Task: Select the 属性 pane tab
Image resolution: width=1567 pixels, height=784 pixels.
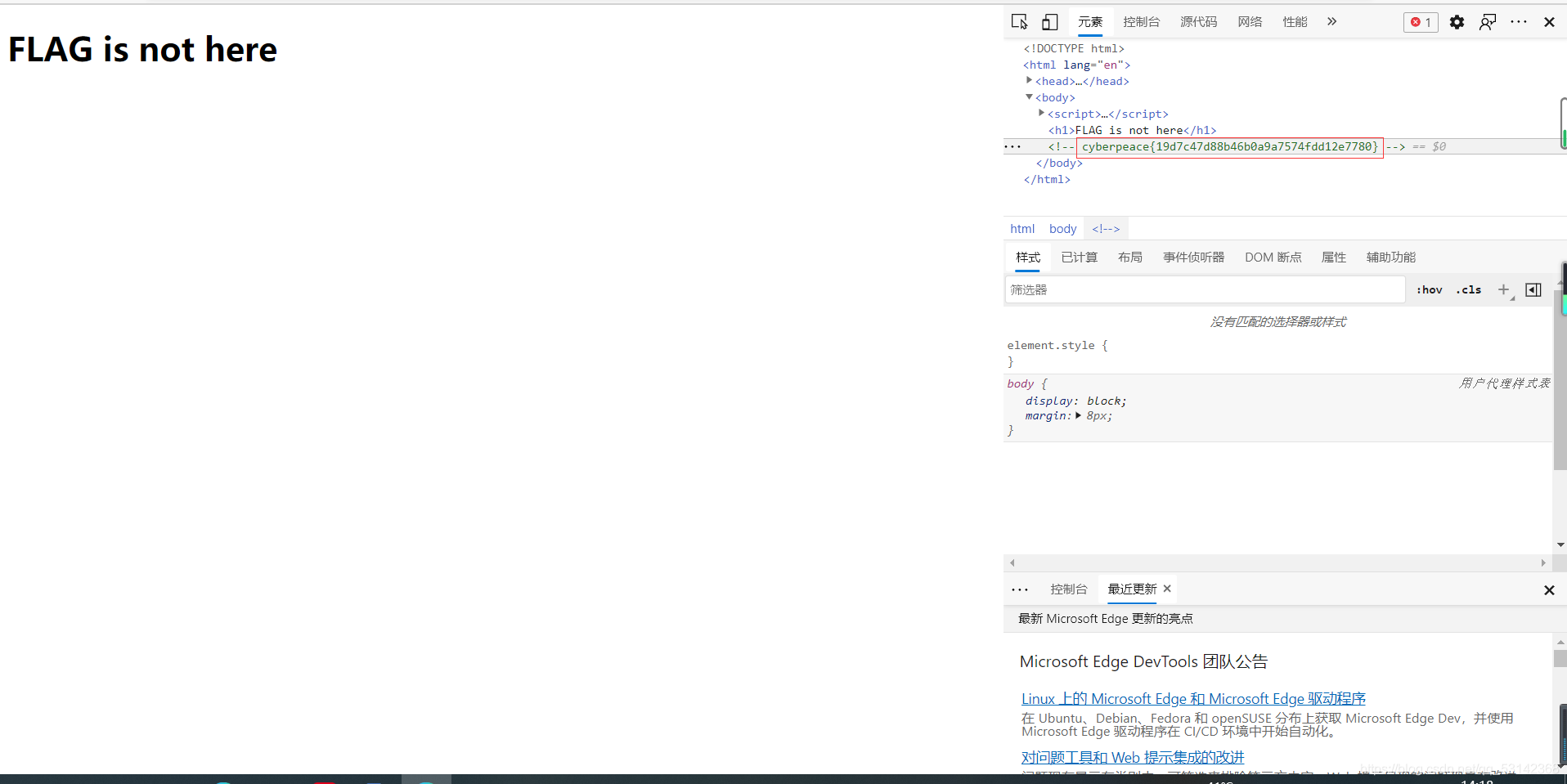Action: pos(1334,258)
